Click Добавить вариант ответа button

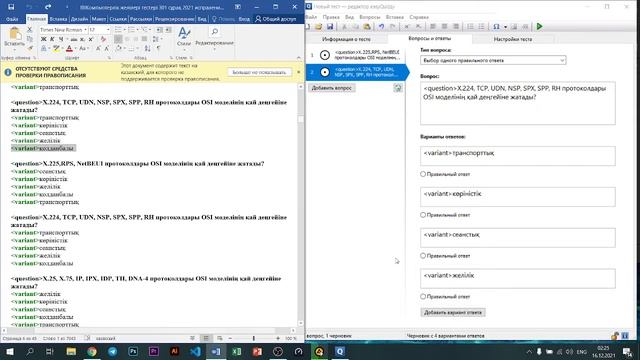coord(453,312)
